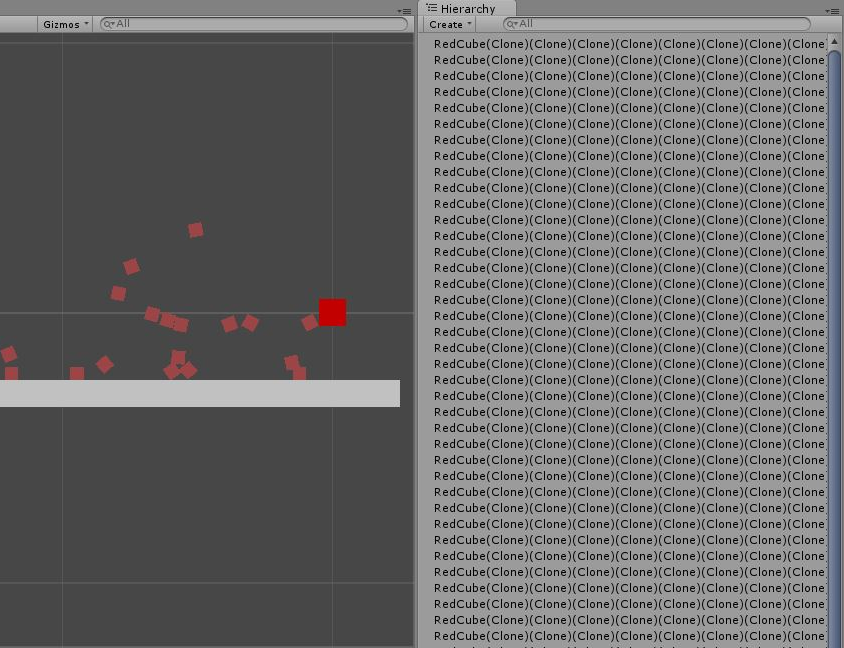Select the tilted red cube right of the leftmost square cube on the floor
Screen dimensions: 844x648
pos(104,364)
